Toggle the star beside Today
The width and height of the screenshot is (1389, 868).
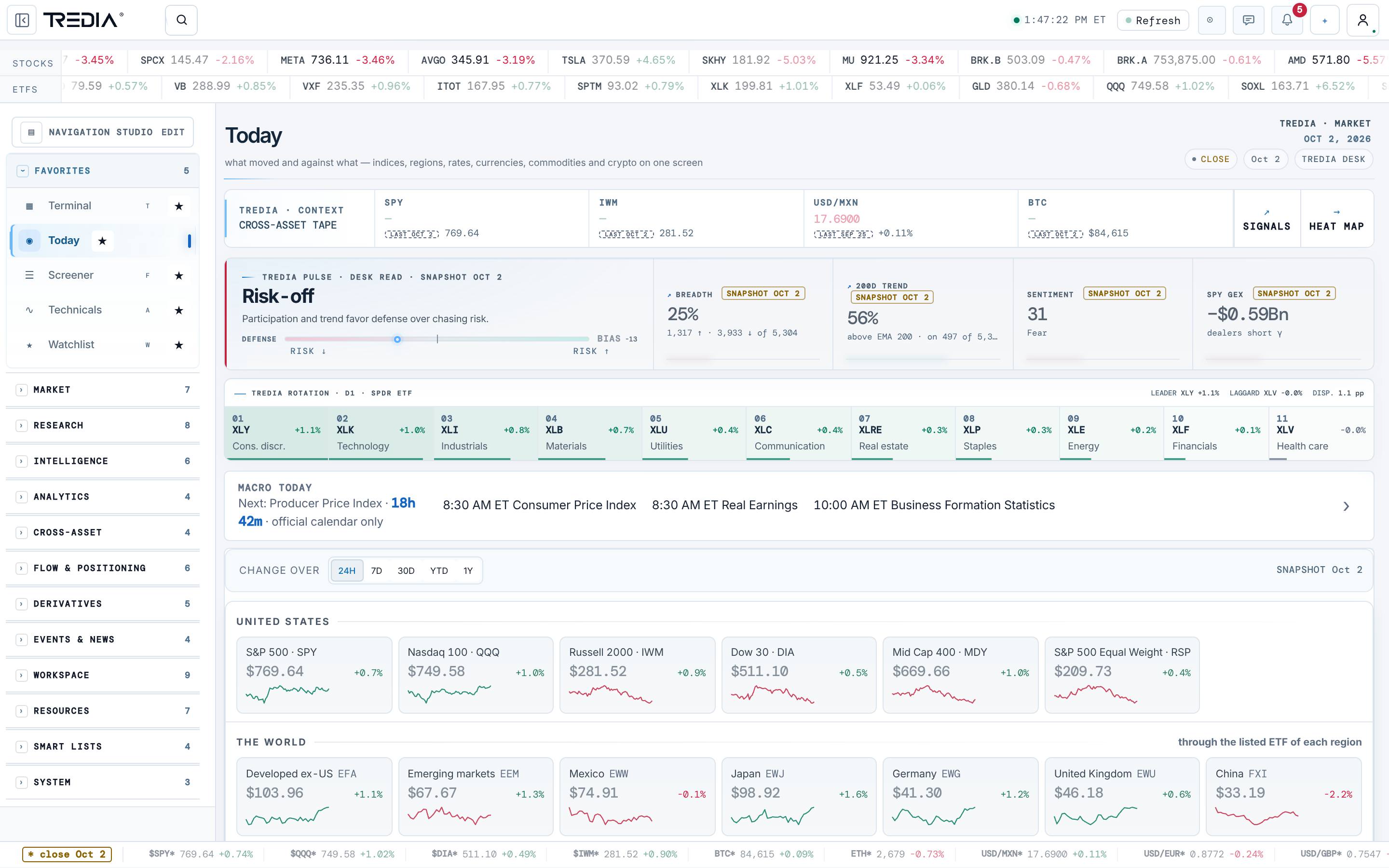coord(102,241)
